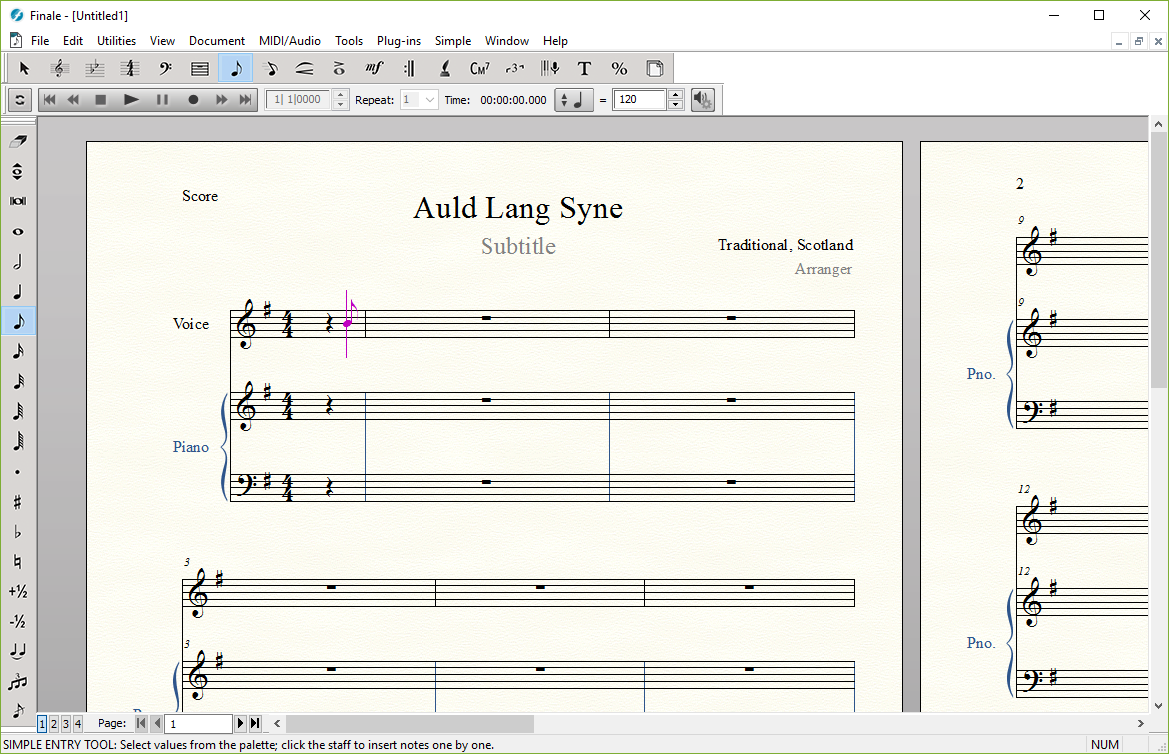The image size is (1169, 754).
Task: Select the Simple Entry tool in main palette
Action: click(236, 69)
